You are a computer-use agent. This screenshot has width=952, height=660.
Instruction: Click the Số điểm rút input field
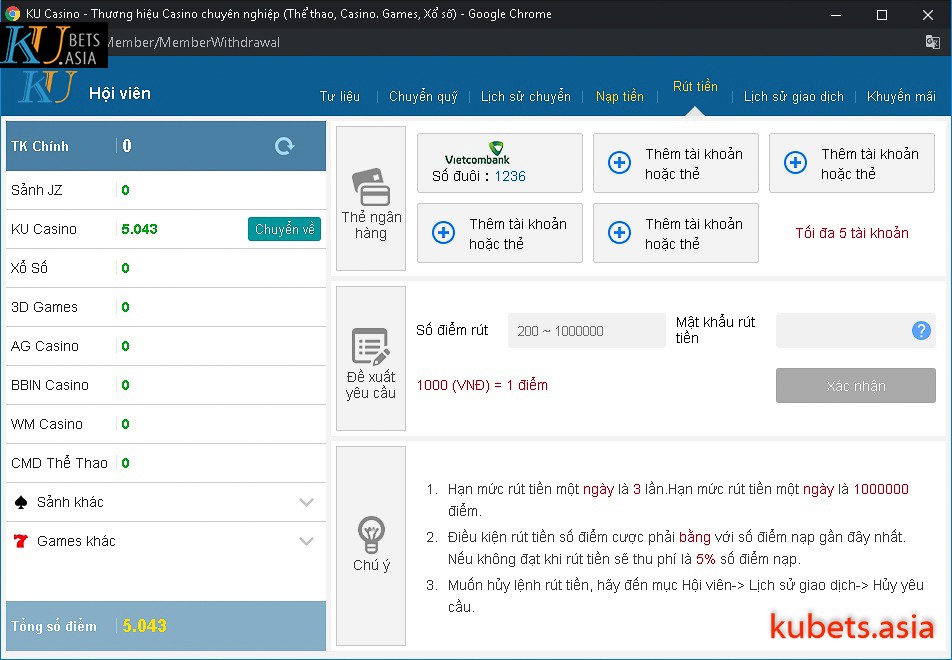coord(586,330)
